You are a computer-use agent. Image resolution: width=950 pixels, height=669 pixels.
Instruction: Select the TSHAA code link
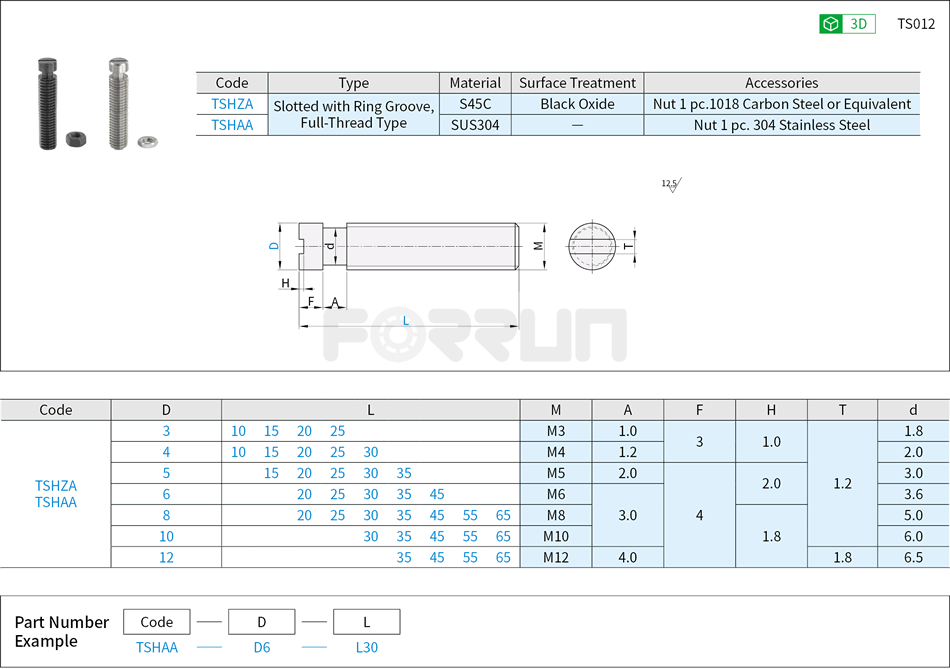(x=232, y=124)
